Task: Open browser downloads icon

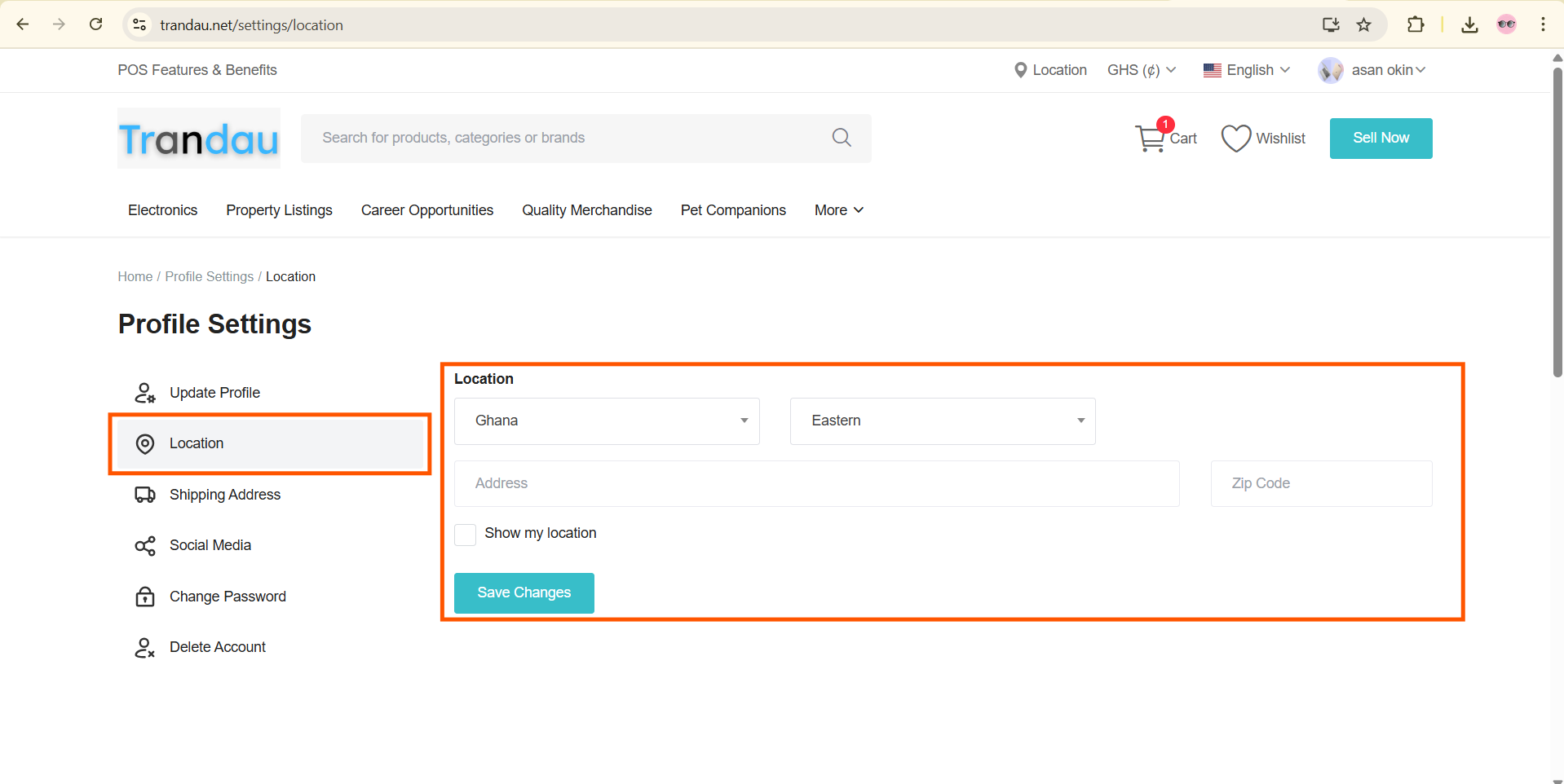Action: [1469, 24]
